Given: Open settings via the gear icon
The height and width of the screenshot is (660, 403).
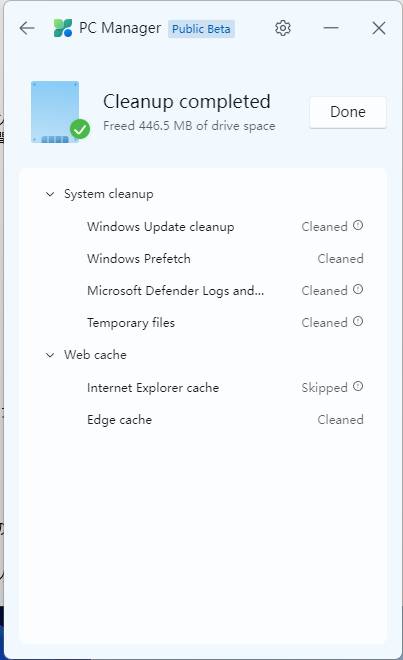Looking at the screenshot, I should pos(283,28).
